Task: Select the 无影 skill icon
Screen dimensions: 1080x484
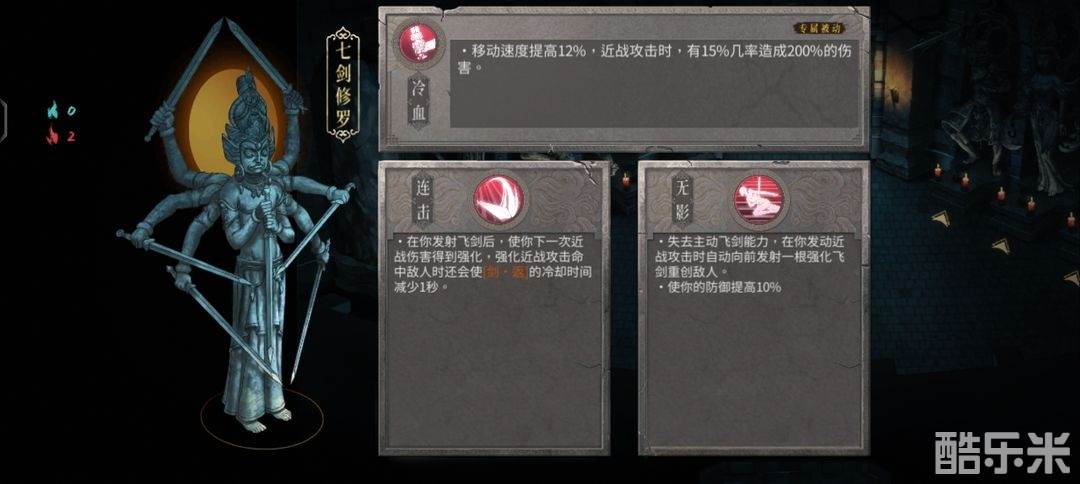Action: tap(759, 200)
